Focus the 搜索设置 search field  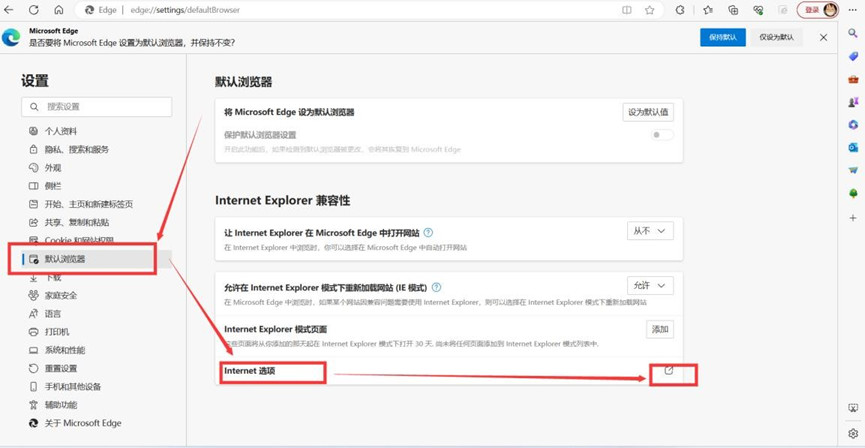coord(97,106)
